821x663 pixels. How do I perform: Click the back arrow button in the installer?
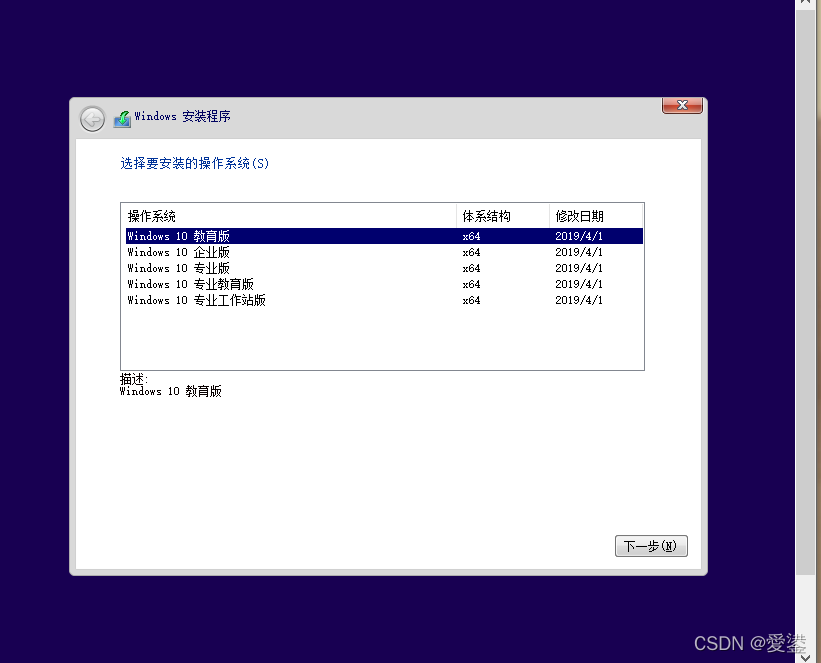[93, 119]
